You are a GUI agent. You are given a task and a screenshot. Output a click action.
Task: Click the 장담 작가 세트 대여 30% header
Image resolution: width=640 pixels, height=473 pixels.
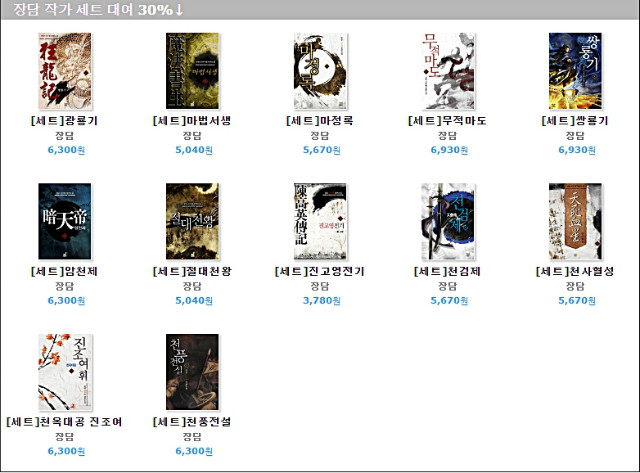point(98,9)
